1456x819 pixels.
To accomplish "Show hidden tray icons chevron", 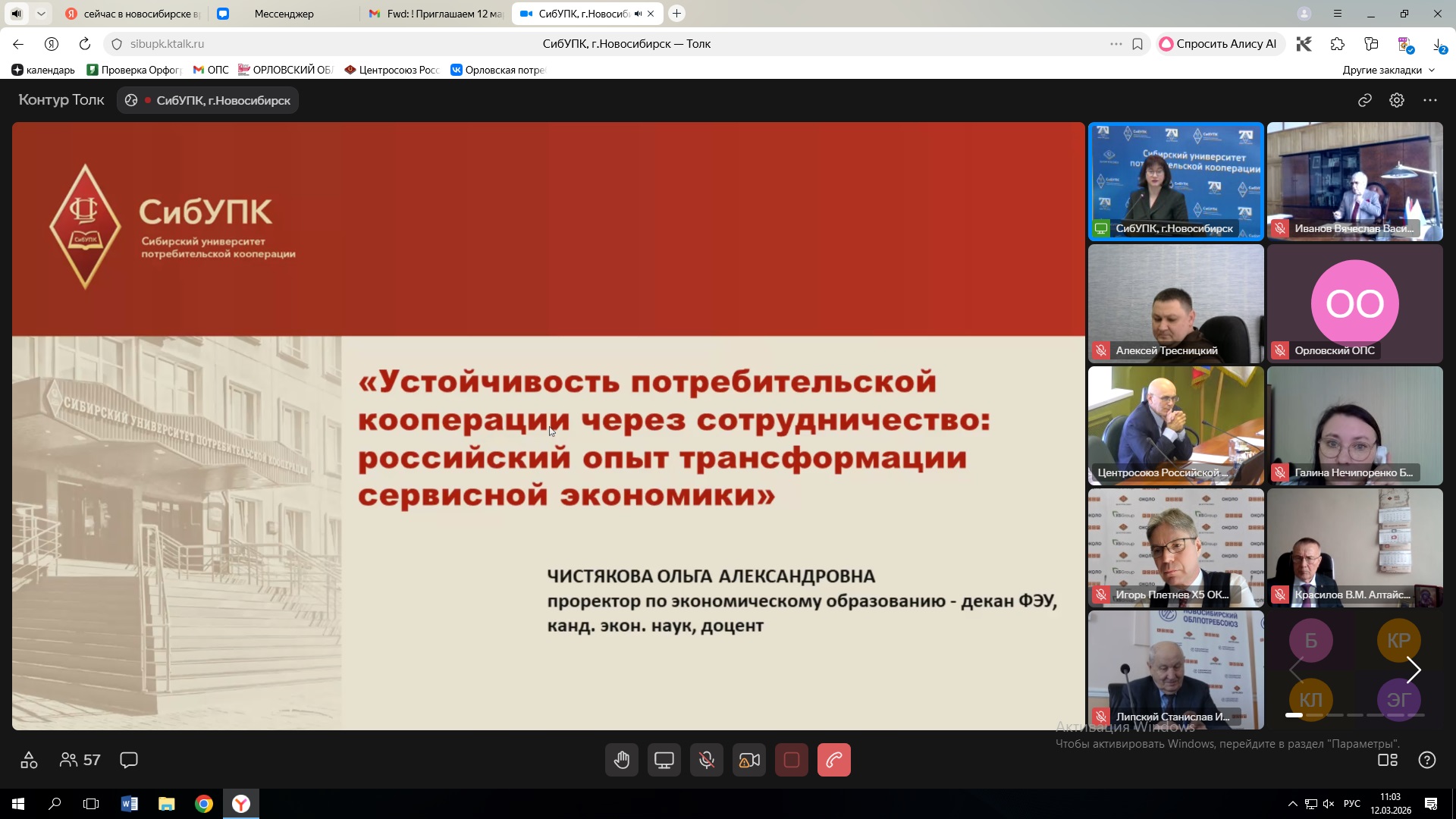I will click(1292, 804).
